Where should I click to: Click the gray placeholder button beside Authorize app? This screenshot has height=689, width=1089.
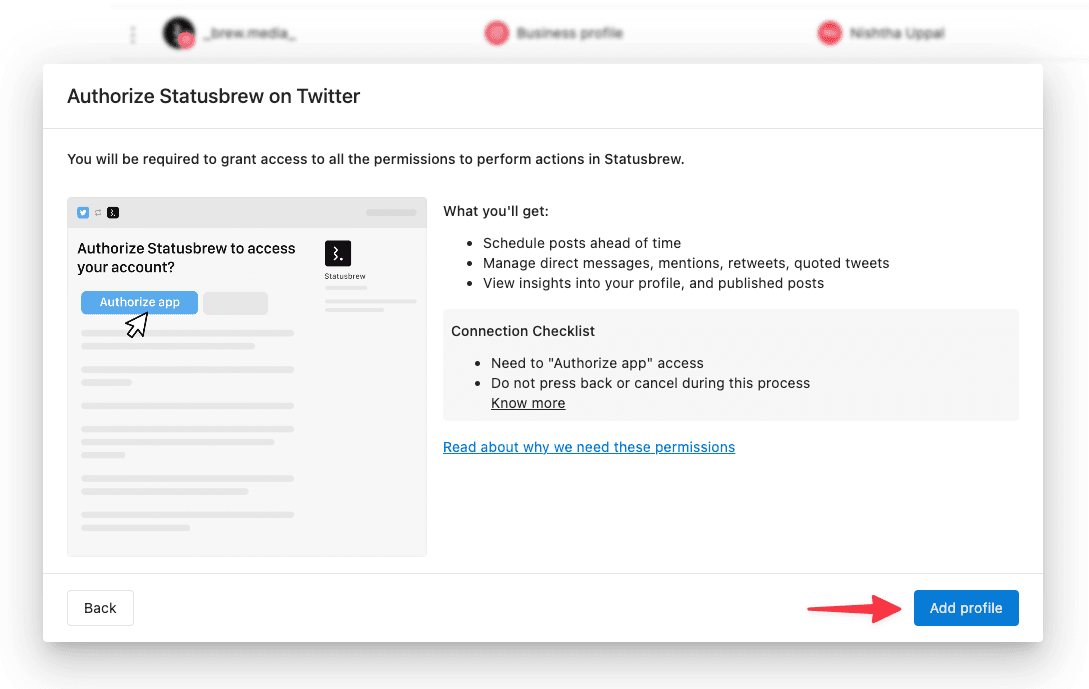tap(235, 303)
